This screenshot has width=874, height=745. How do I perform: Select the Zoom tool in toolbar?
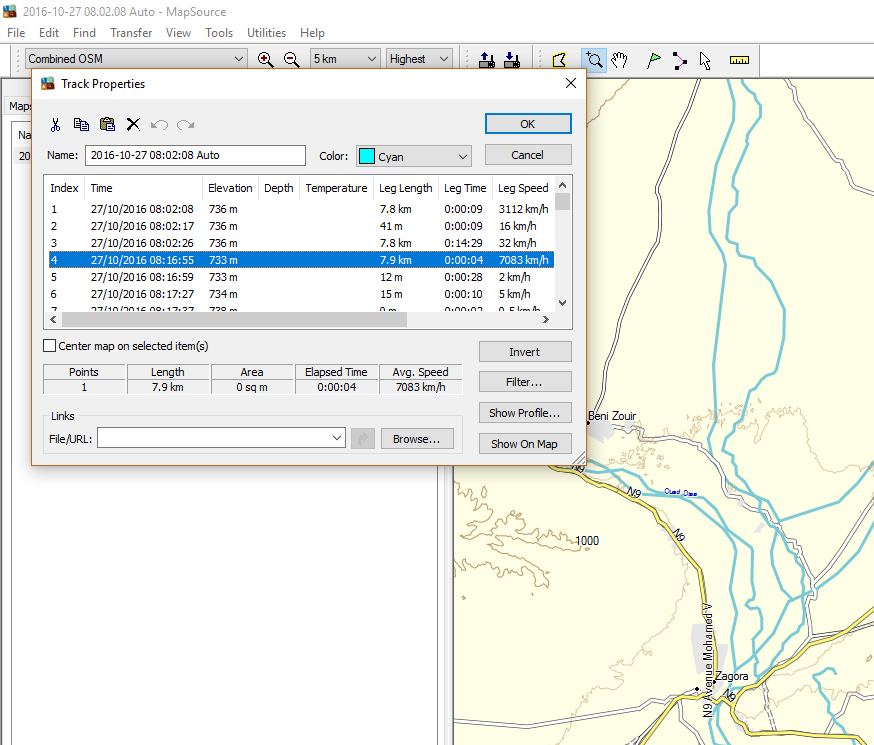coord(594,60)
